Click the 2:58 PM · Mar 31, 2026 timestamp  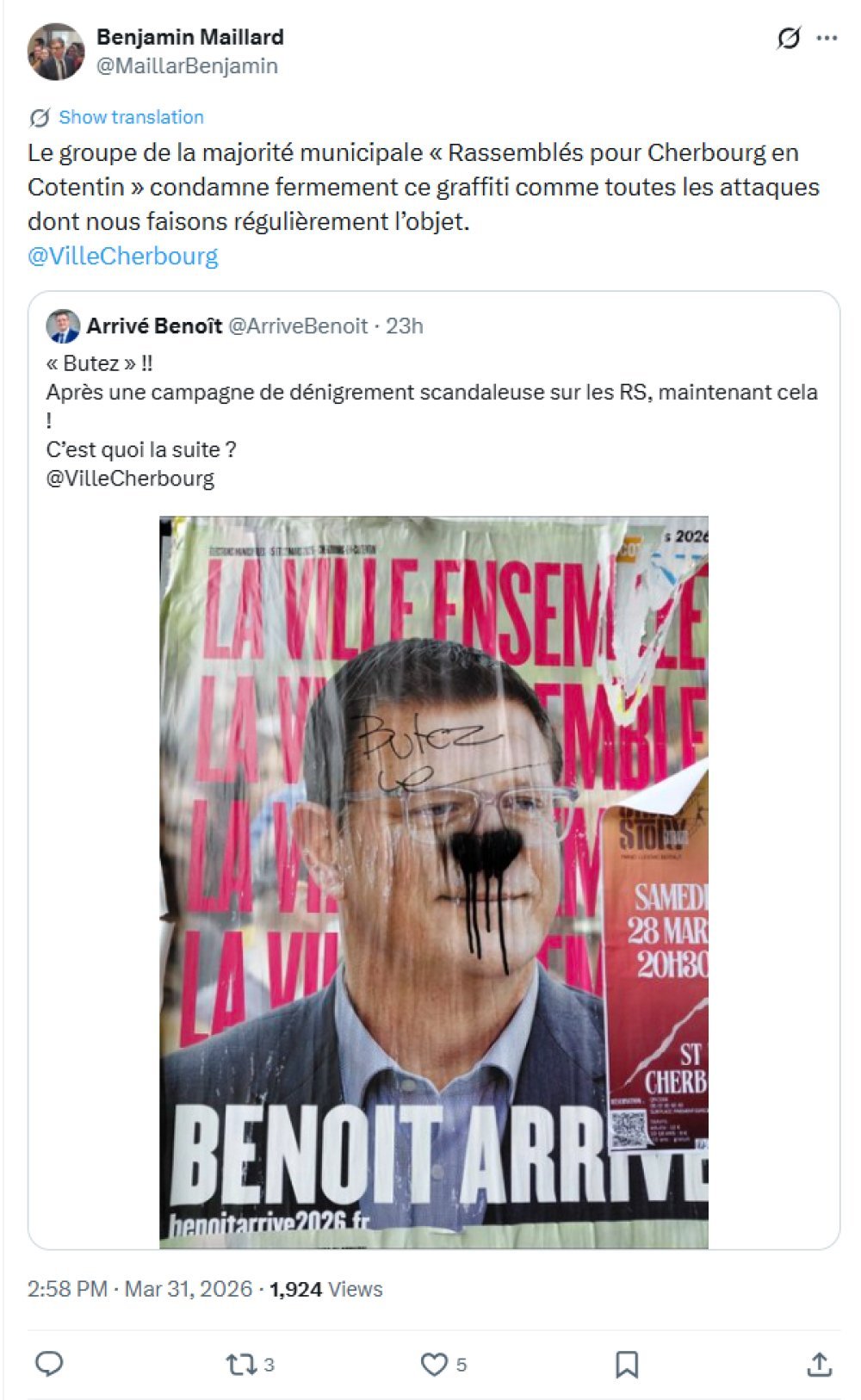pos(139,1289)
